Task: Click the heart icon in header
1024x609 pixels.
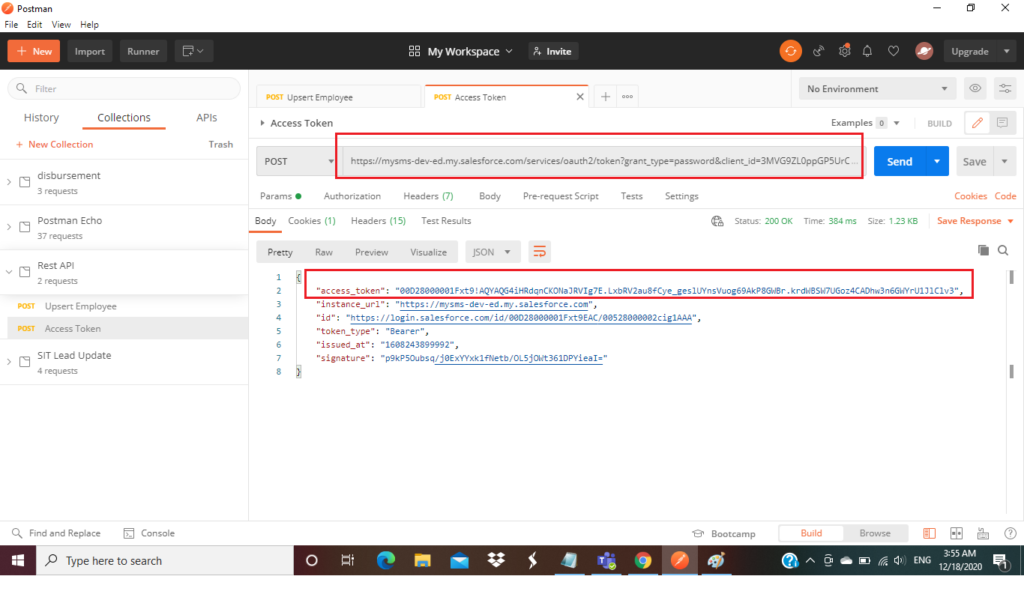Action: click(x=893, y=51)
